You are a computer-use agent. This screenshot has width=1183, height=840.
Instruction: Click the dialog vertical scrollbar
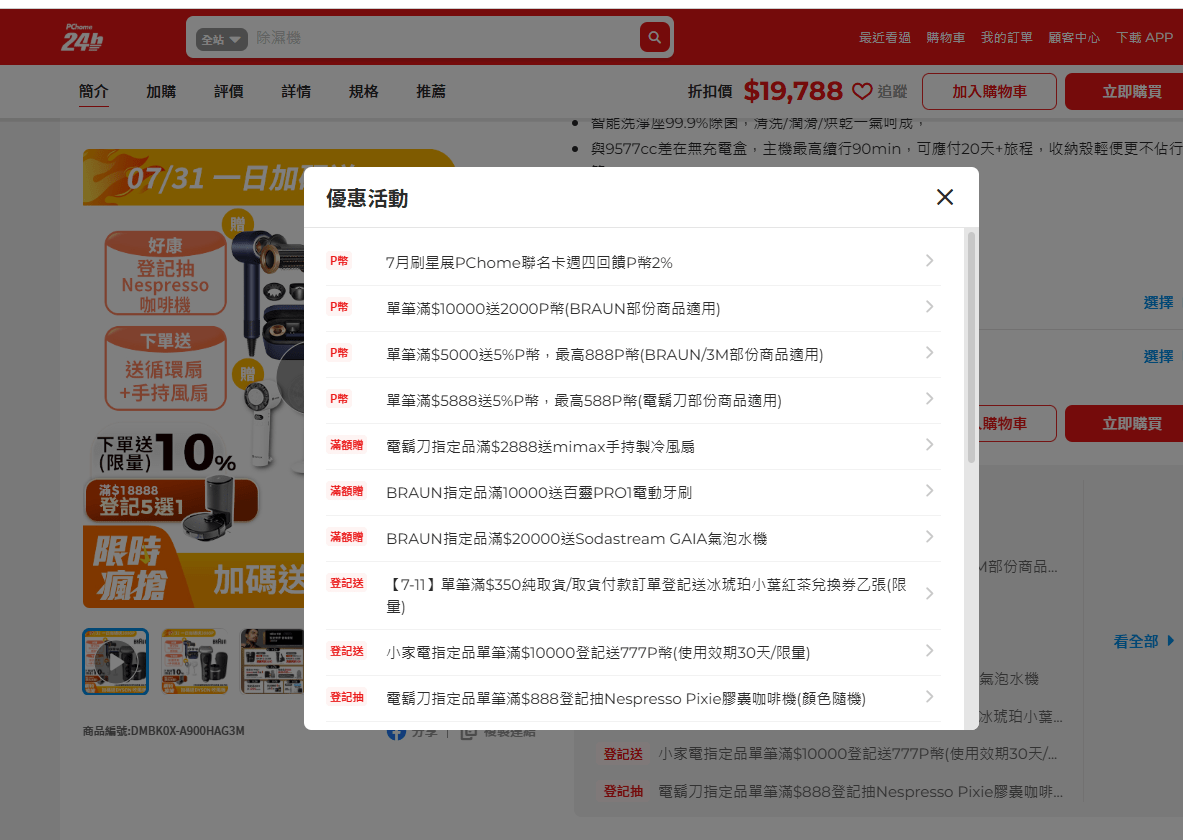click(971, 347)
